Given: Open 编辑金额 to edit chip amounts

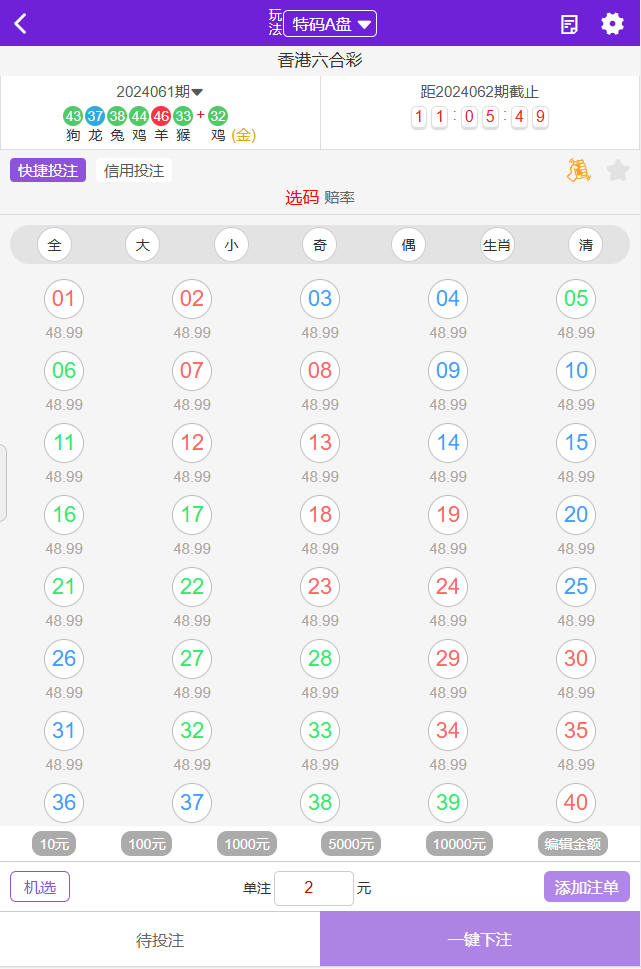Looking at the screenshot, I should (x=572, y=844).
